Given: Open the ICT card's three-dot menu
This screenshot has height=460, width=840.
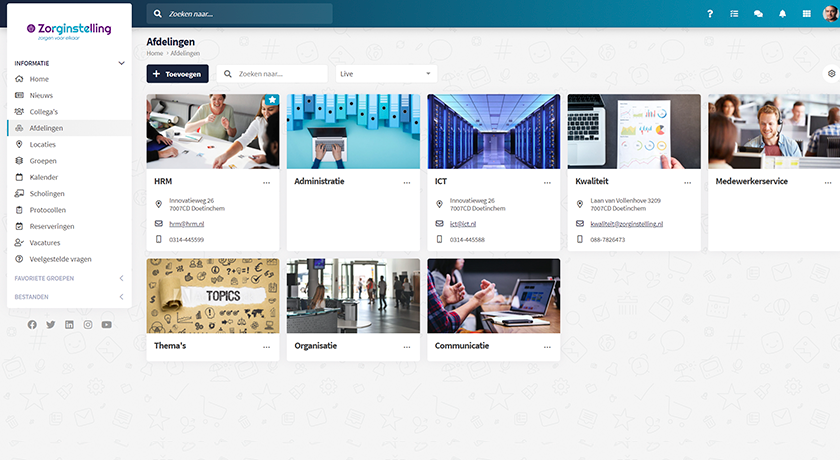Looking at the screenshot, I should 547,183.
